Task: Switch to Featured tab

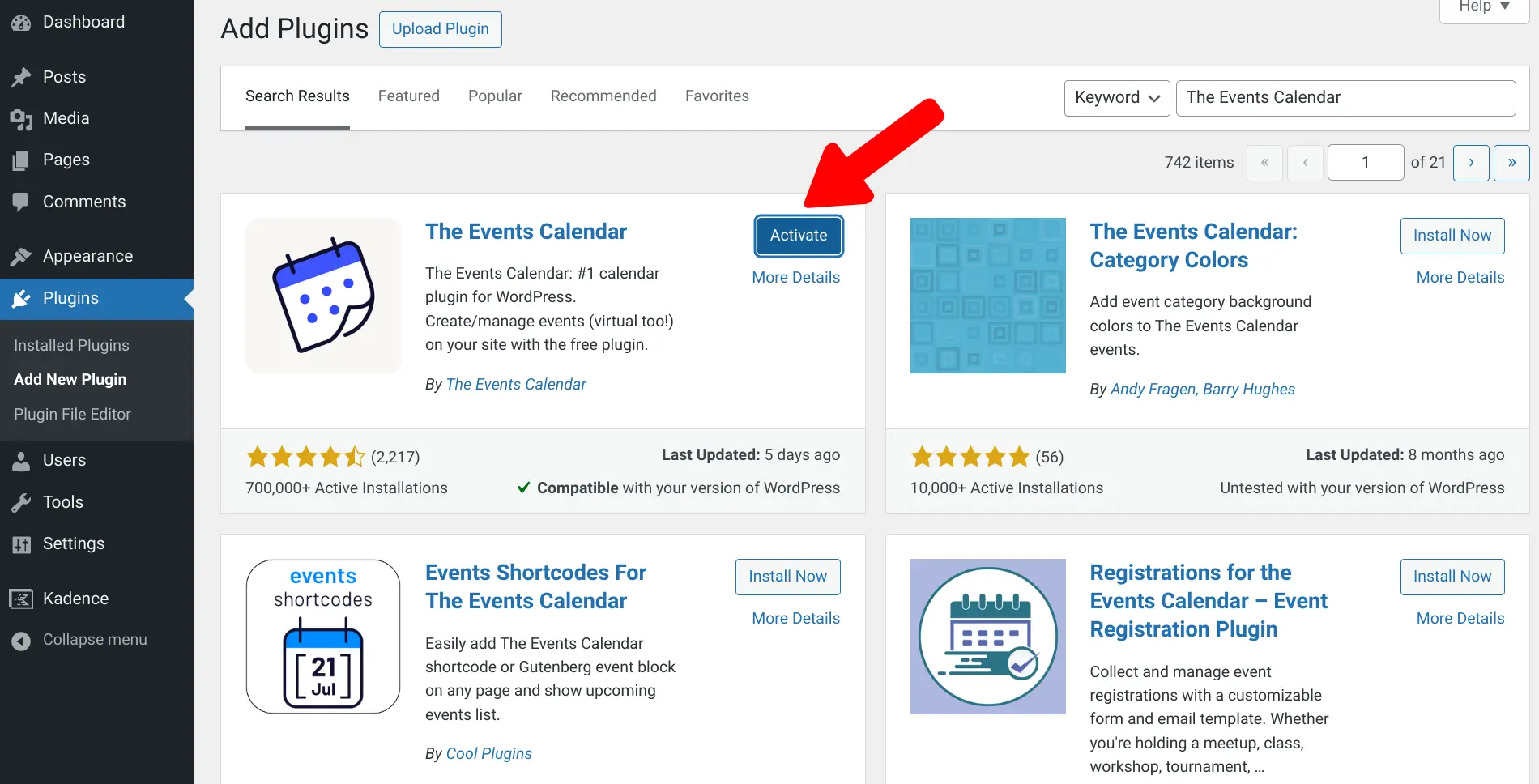Action: [409, 96]
